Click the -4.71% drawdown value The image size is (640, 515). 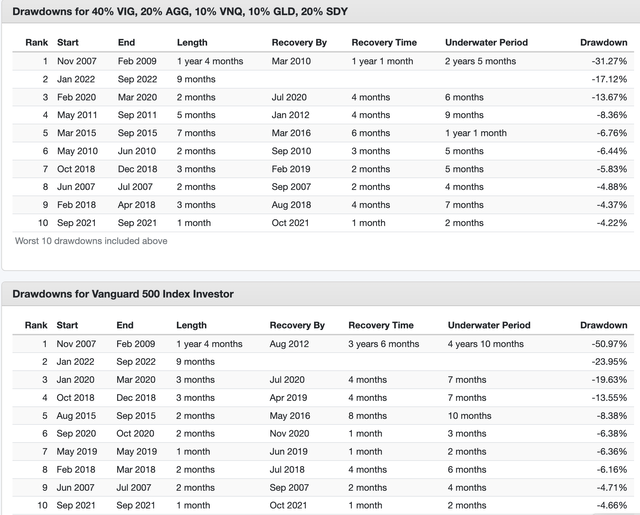coord(611,488)
